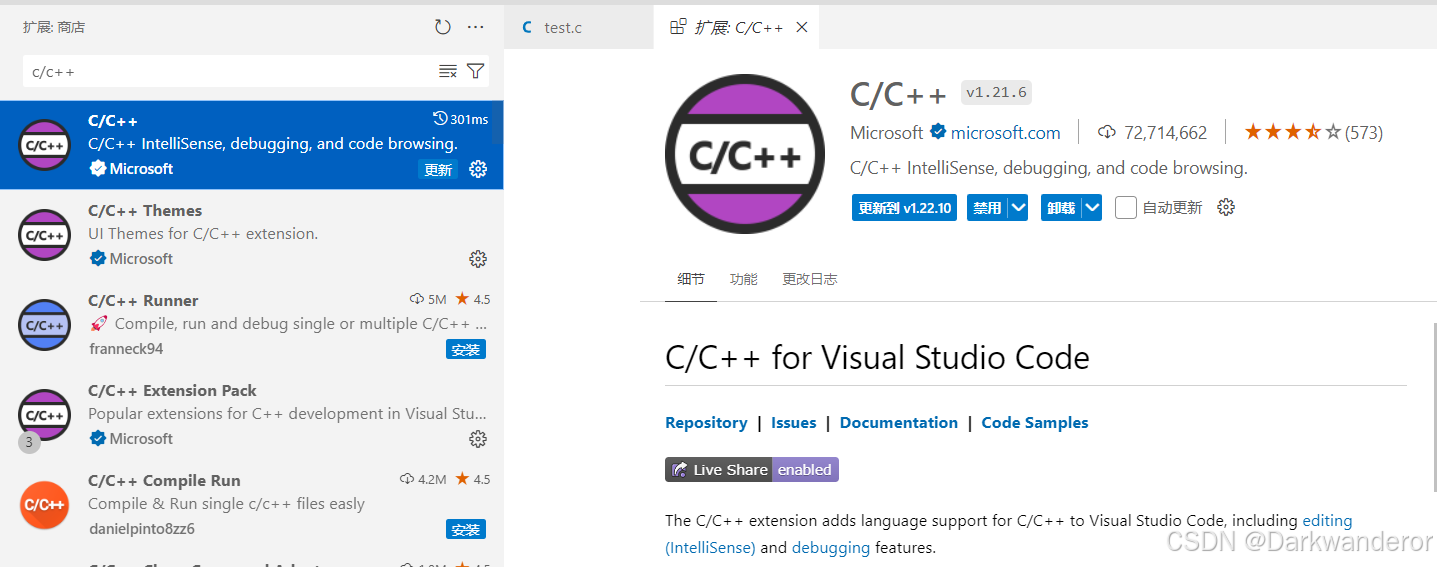The height and width of the screenshot is (567, 1437).
Task: Update the extension to v1.22.10
Action: click(905, 208)
